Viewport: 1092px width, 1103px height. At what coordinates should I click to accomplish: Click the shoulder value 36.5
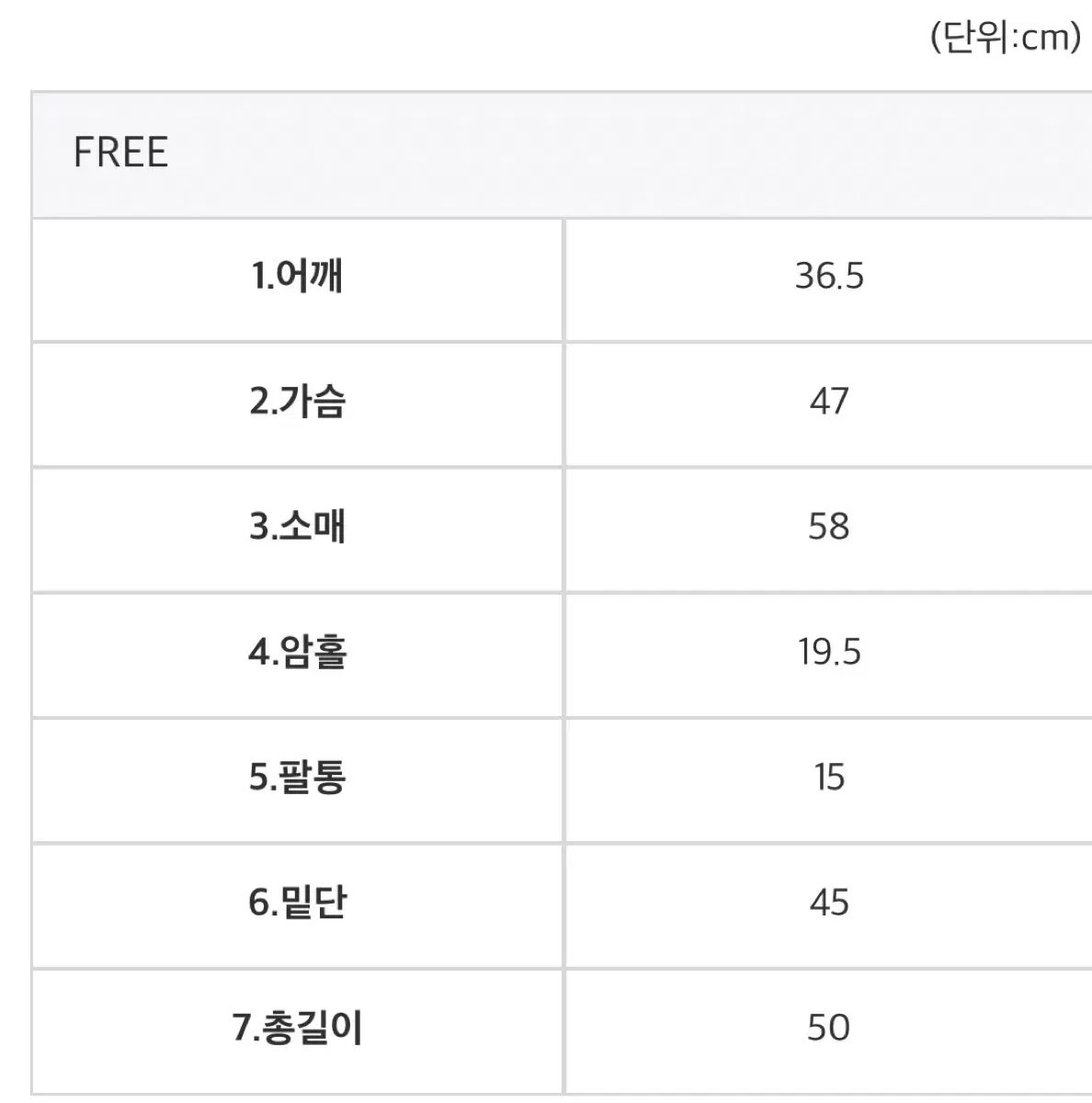click(829, 277)
